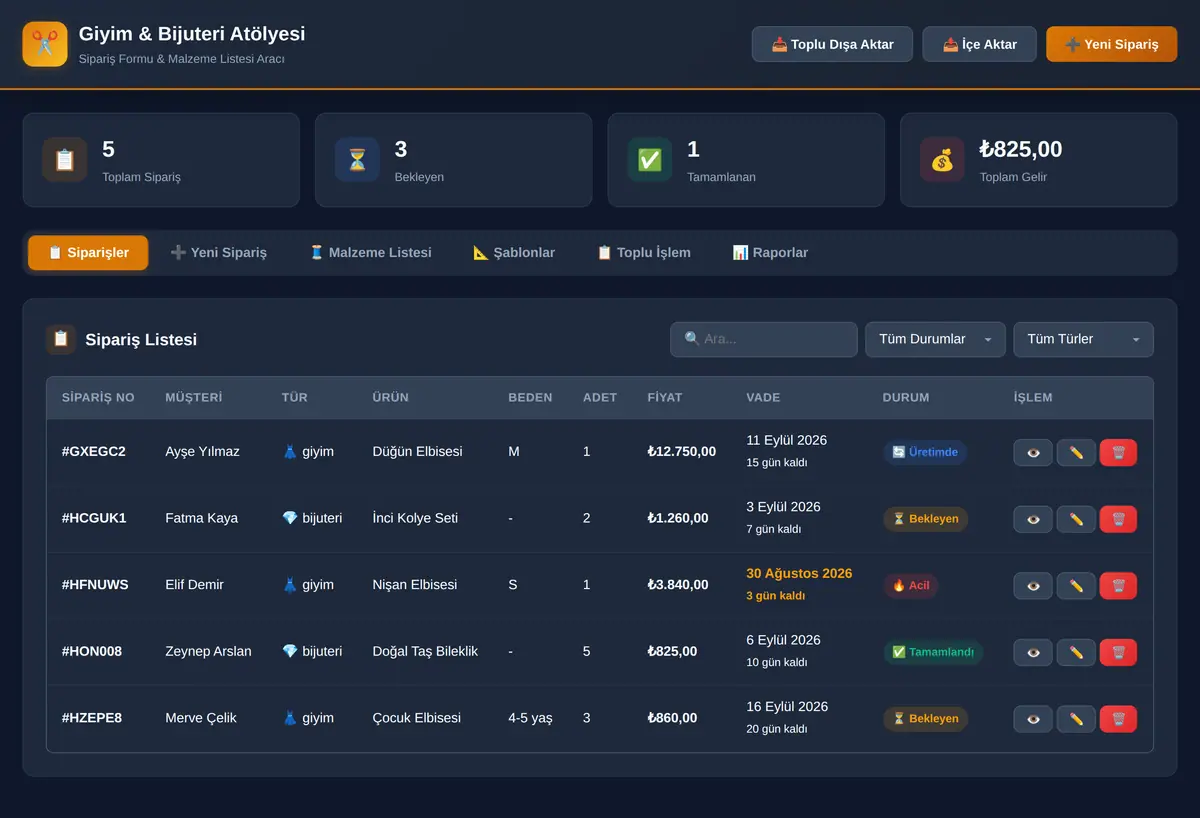Image resolution: width=1200 pixels, height=818 pixels.
Task: Delete order #GXEGC2 with trash icon
Action: click(x=1118, y=452)
